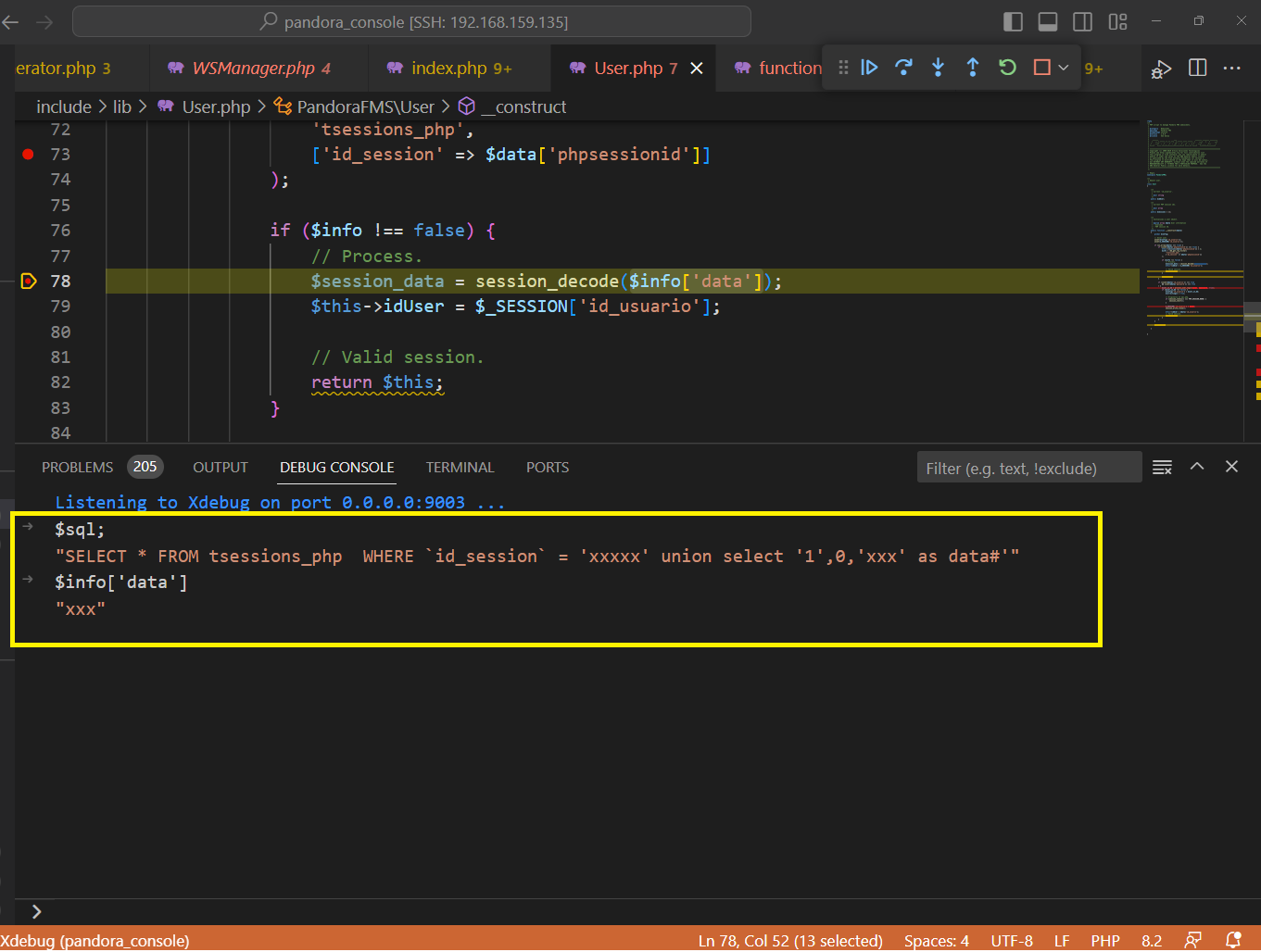Toggle the breakpoint on line 73
This screenshot has width=1261, height=952.
pyautogui.click(x=28, y=154)
